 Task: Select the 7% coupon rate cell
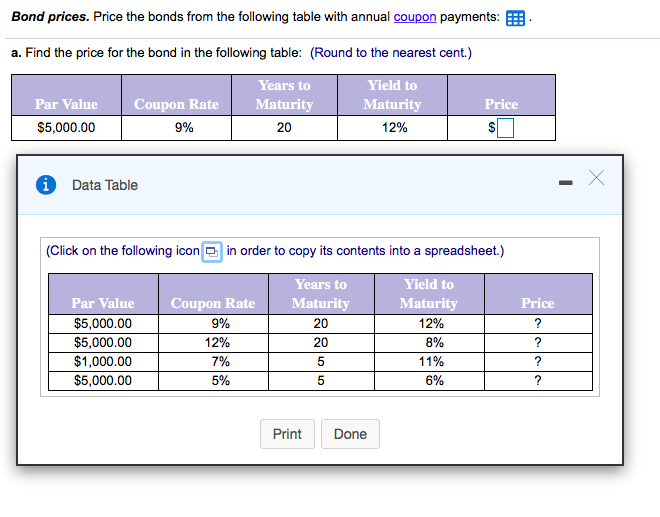click(213, 362)
